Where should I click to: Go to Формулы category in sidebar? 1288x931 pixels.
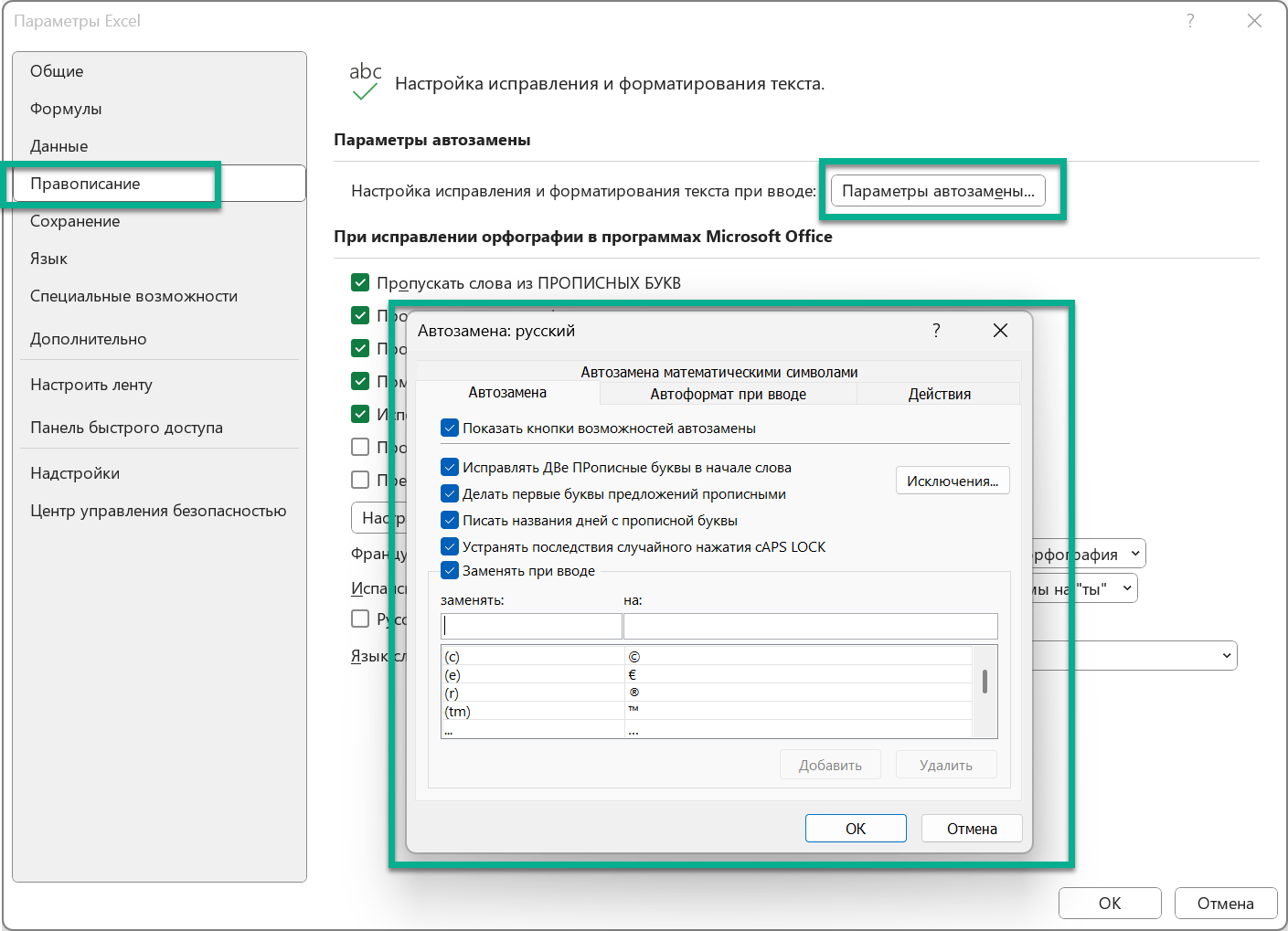[x=66, y=109]
